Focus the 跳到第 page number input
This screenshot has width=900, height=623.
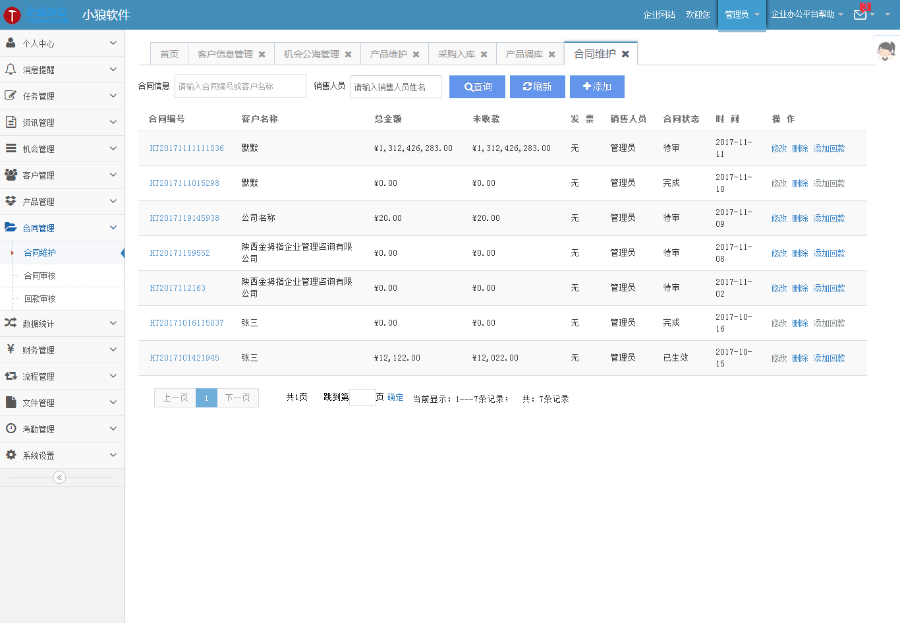(x=362, y=398)
